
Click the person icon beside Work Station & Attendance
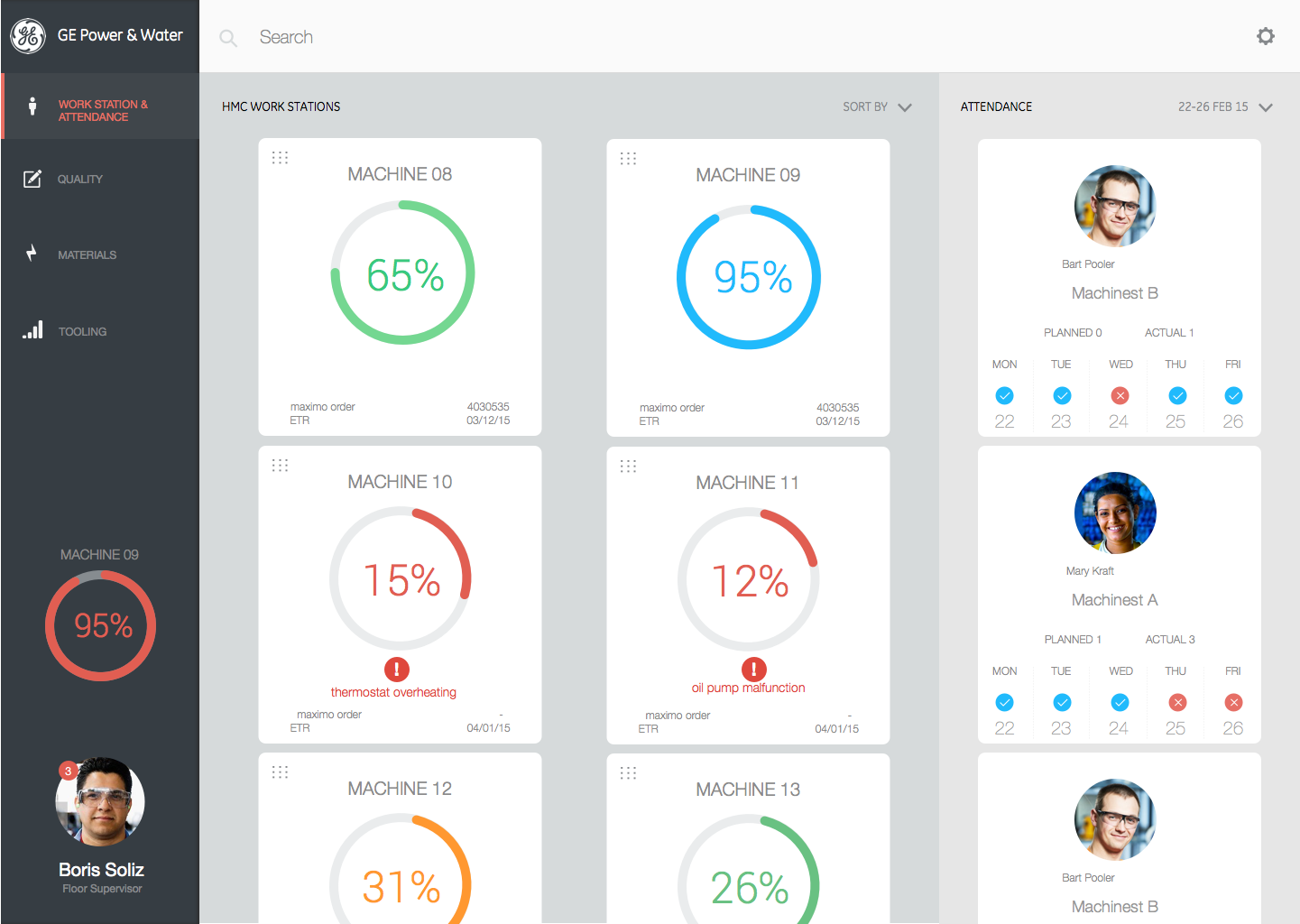click(x=32, y=106)
